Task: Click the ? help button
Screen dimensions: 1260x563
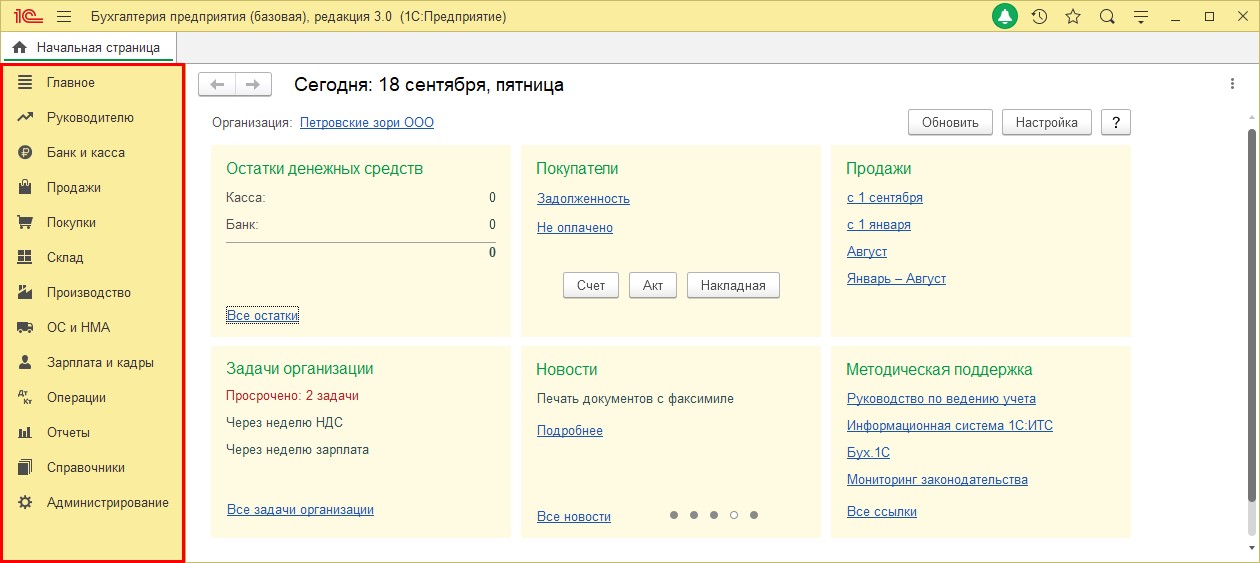Action: point(1115,122)
